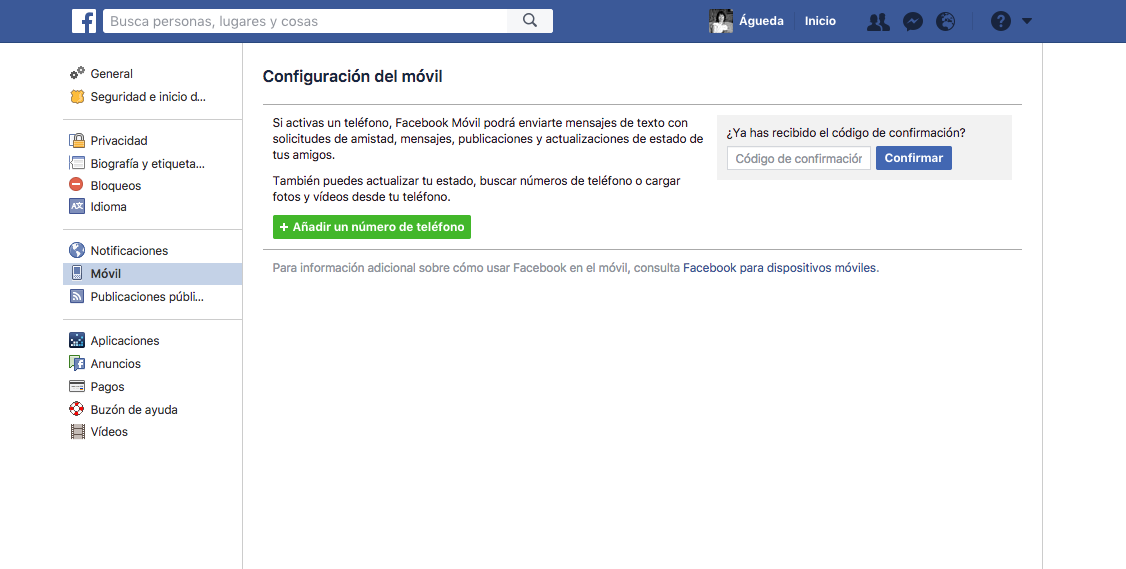The image size is (1126, 569).
Task: Select the Móvil settings section
Action: tap(152, 274)
